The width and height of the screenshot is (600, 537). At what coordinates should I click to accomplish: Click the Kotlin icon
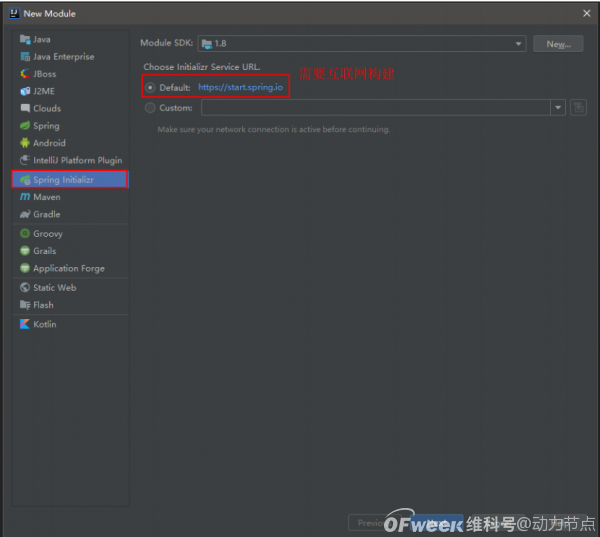[x=25, y=324]
